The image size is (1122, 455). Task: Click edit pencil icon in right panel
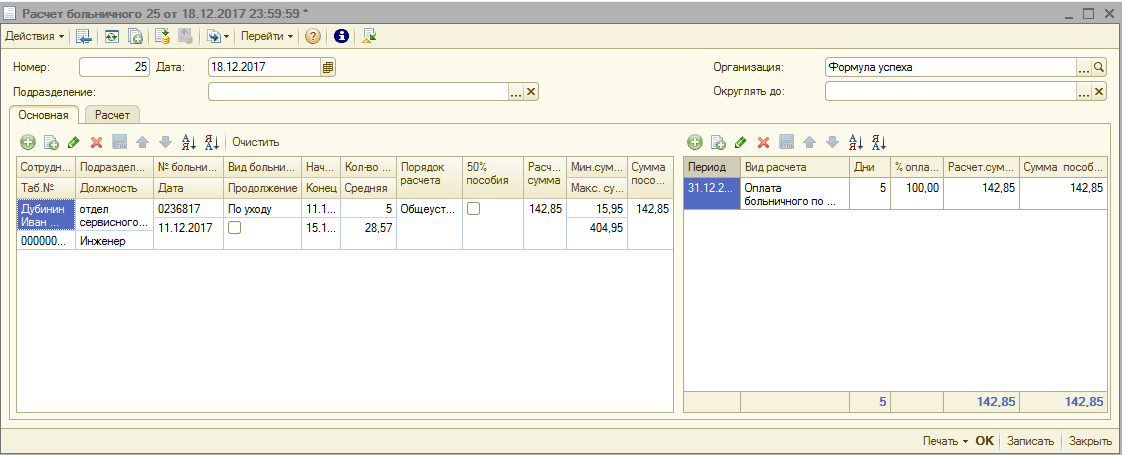click(740, 143)
